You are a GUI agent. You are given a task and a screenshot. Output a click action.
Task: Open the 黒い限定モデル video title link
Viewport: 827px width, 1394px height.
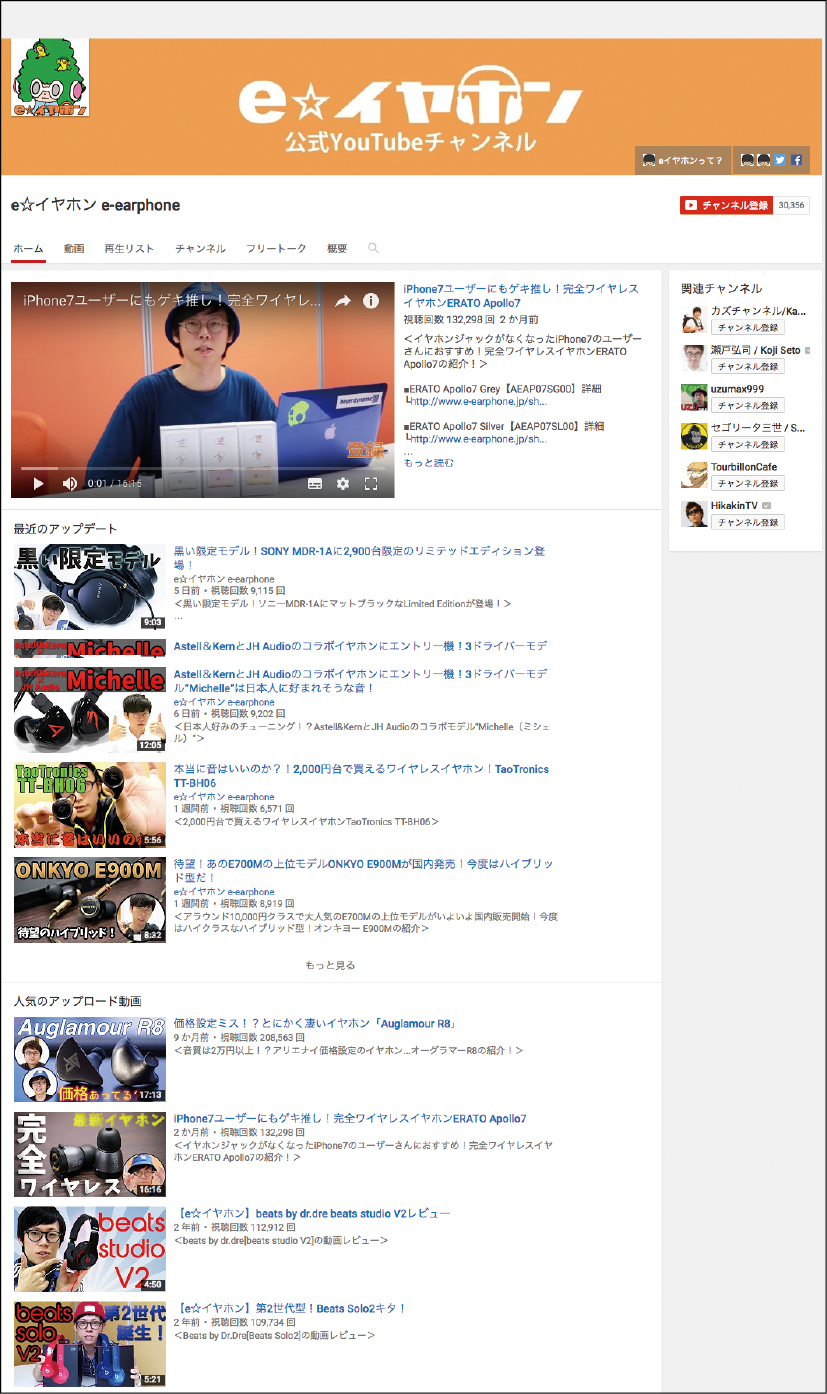tap(360, 558)
